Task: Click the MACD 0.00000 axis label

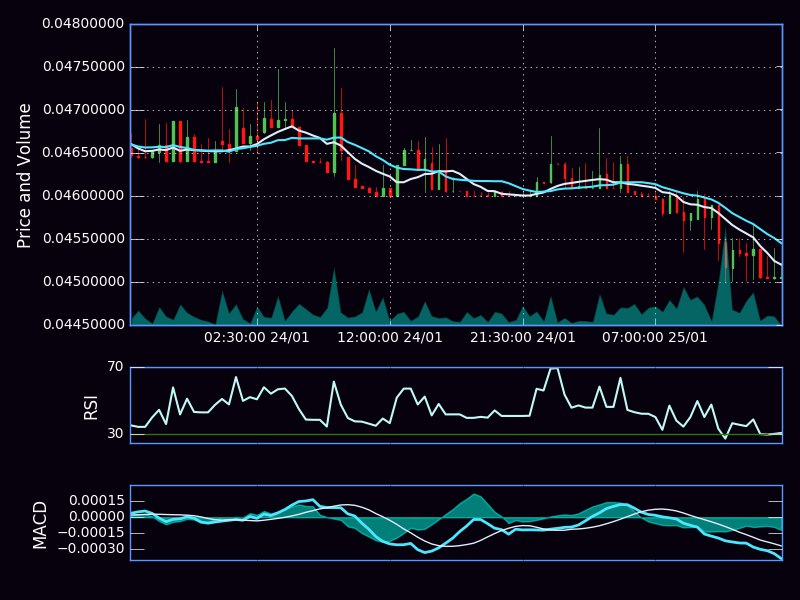Action: tap(96, 517)
